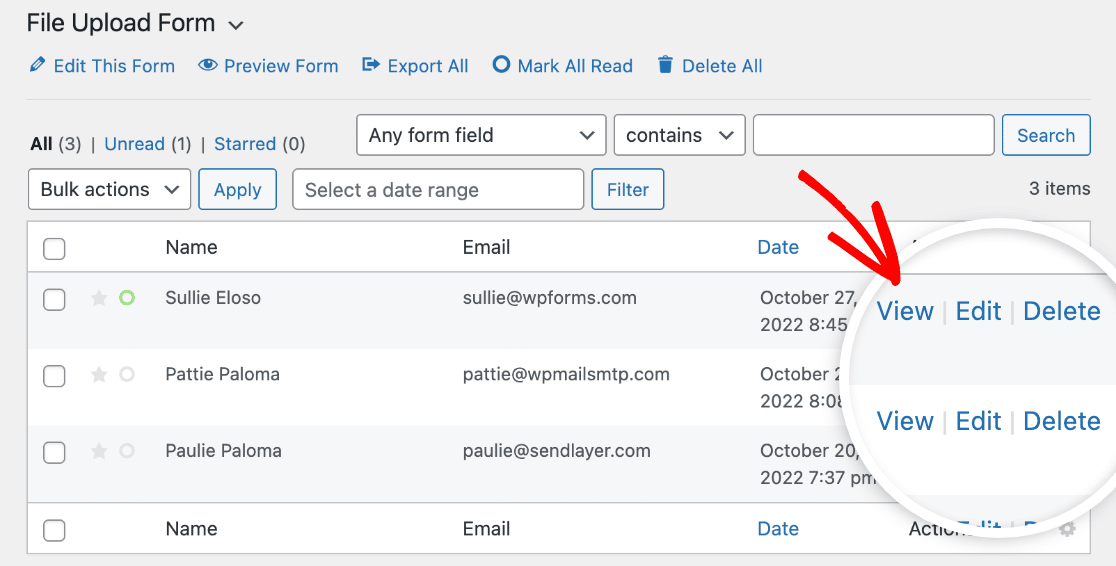
Task: Show the Unread entries filter
Action: coord(134,144)
